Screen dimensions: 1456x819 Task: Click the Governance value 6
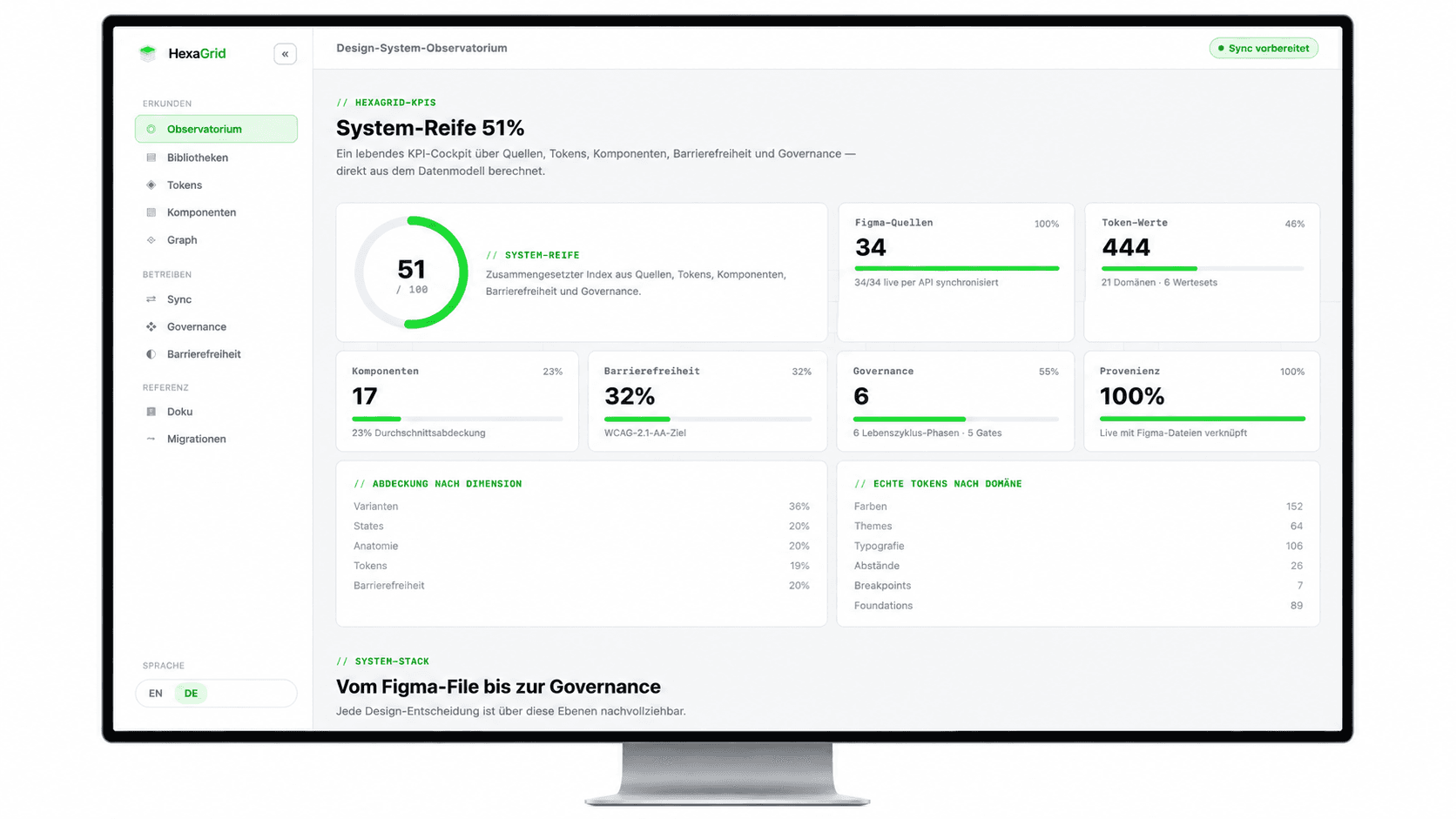[861, 396]
